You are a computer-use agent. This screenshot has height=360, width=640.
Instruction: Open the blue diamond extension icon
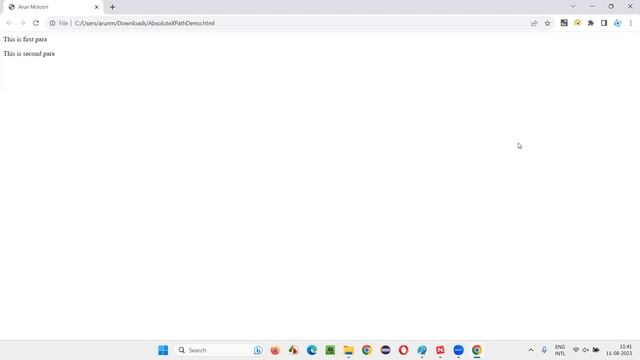pyautogui.click(x=618, y=23)
